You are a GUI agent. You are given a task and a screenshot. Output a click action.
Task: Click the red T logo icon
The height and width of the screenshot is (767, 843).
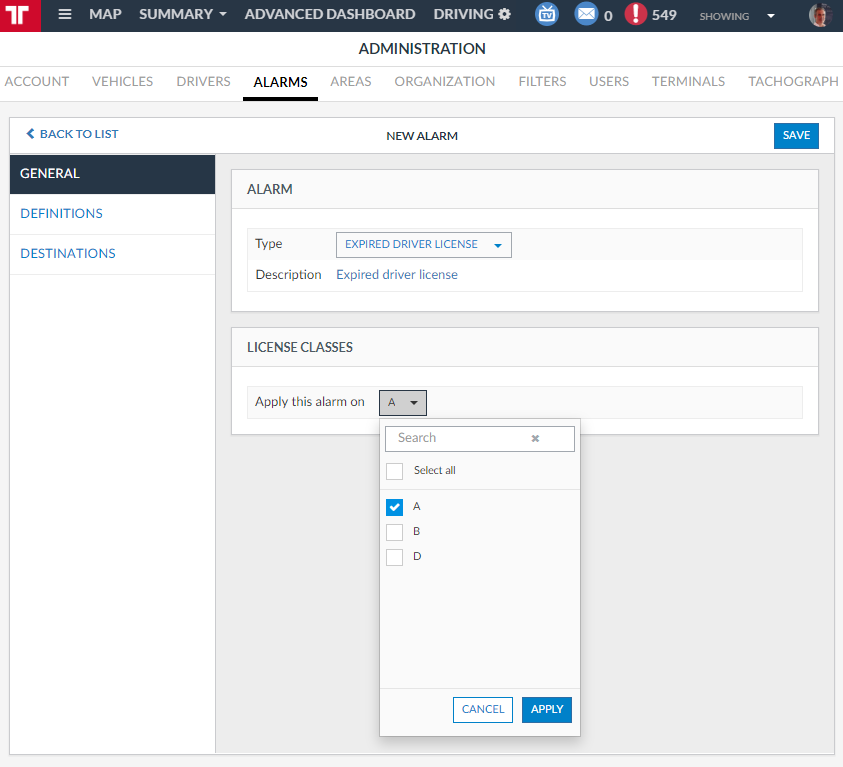click(20, 16)
